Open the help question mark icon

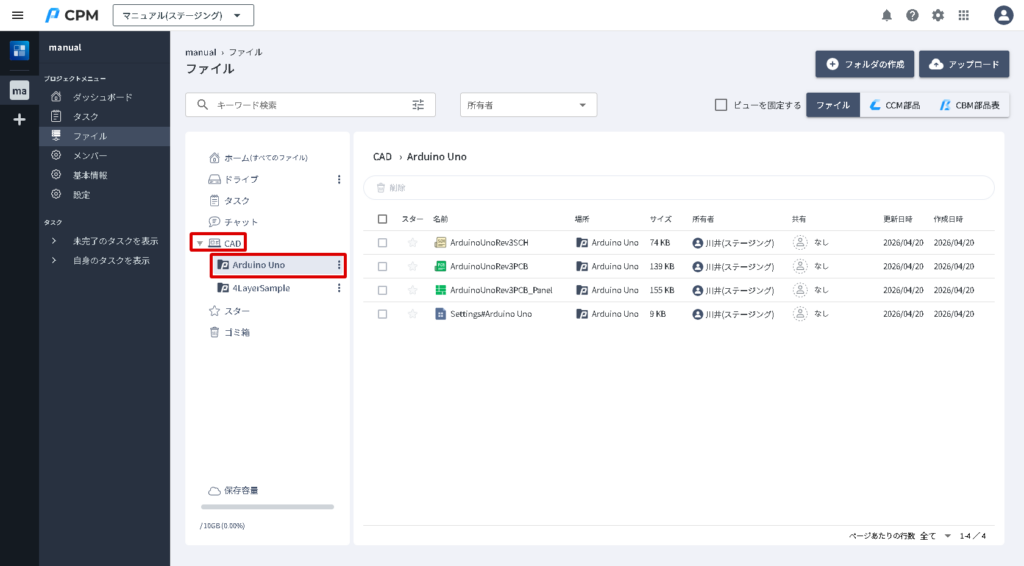click(x=912, y=15)
